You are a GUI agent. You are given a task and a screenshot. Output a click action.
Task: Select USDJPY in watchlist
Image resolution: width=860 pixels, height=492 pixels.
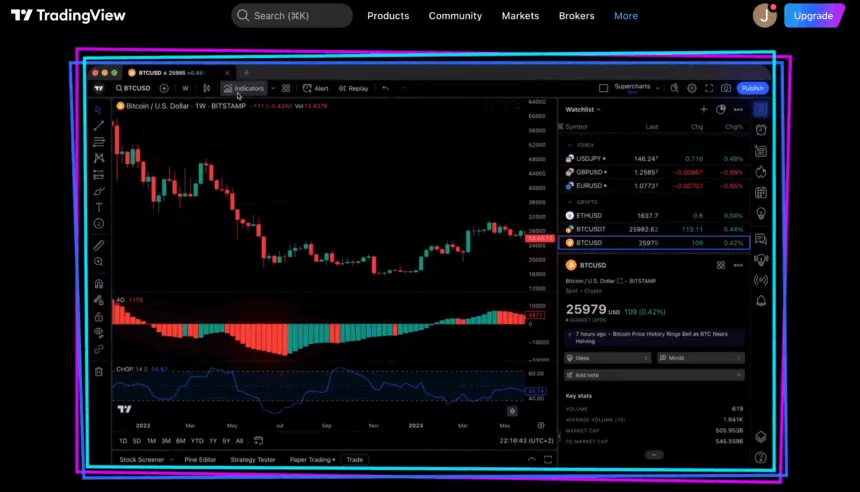(x=654, y=159)
